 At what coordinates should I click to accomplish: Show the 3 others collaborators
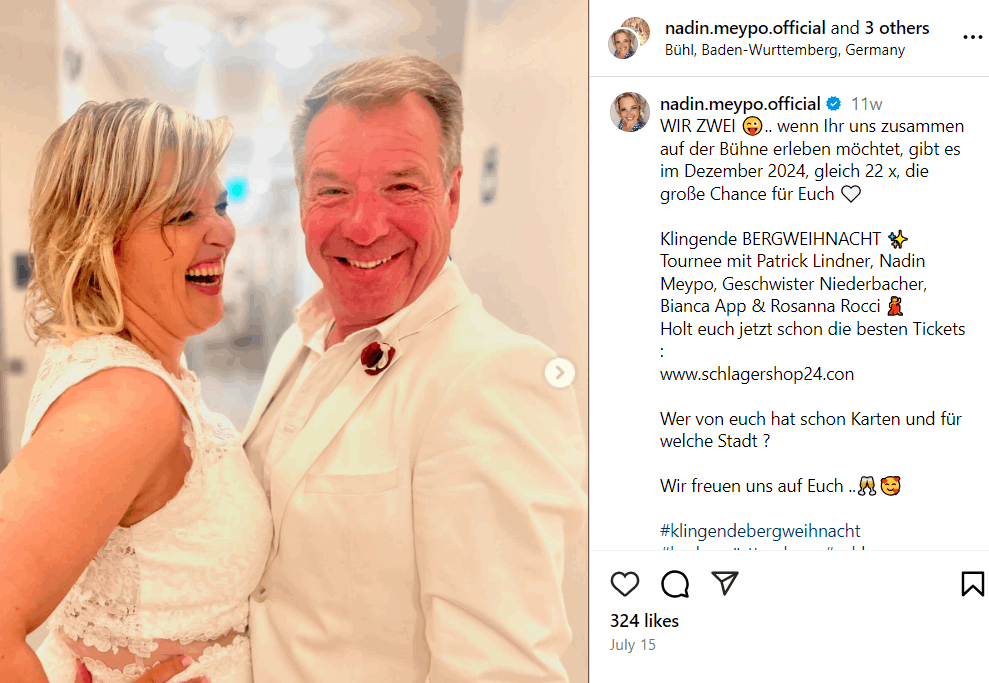click(896, 28)
